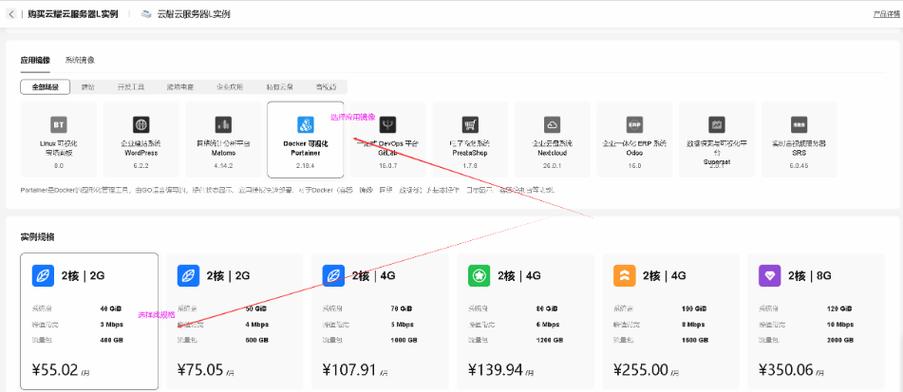Click the Portainer 2.18.4 version text
This screenshot has width=903, height=392.
pos(306,165)
